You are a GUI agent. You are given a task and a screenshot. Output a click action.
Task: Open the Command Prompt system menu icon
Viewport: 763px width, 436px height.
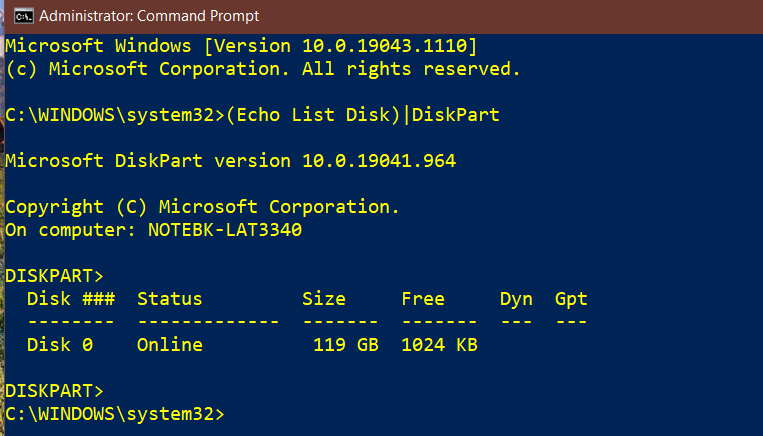coord(23,16)
